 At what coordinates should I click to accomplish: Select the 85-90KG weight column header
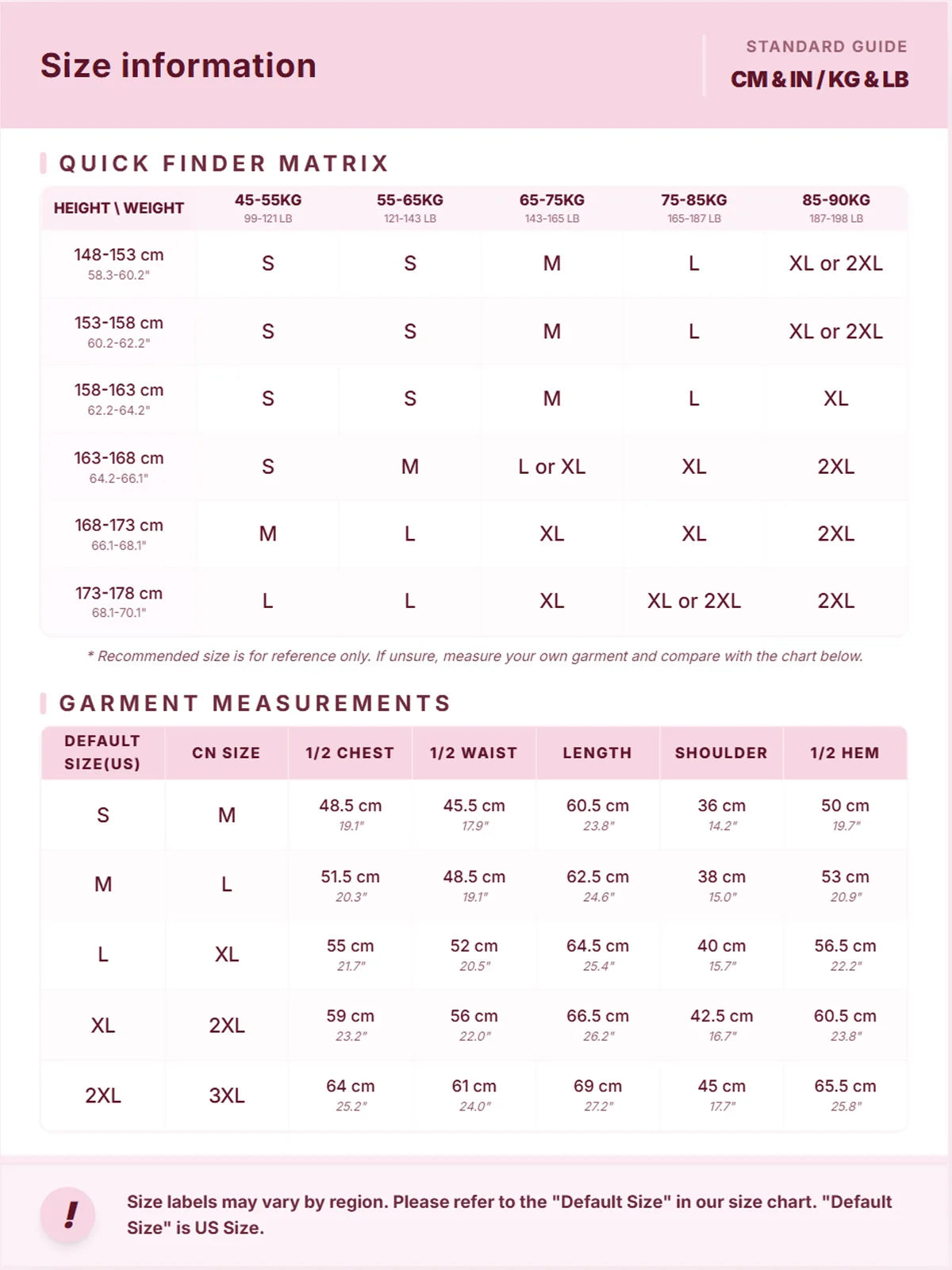(x=836, y=208)
